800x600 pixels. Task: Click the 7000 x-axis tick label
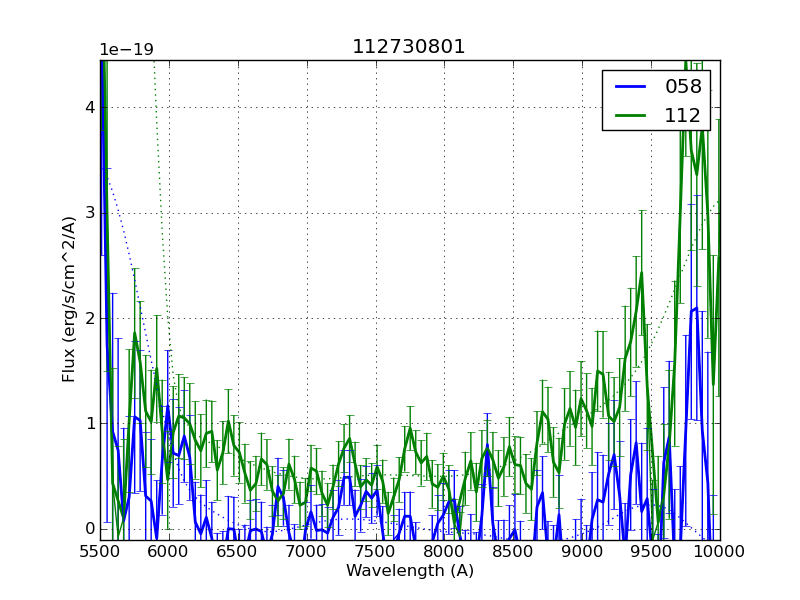[x=307, y=552]
